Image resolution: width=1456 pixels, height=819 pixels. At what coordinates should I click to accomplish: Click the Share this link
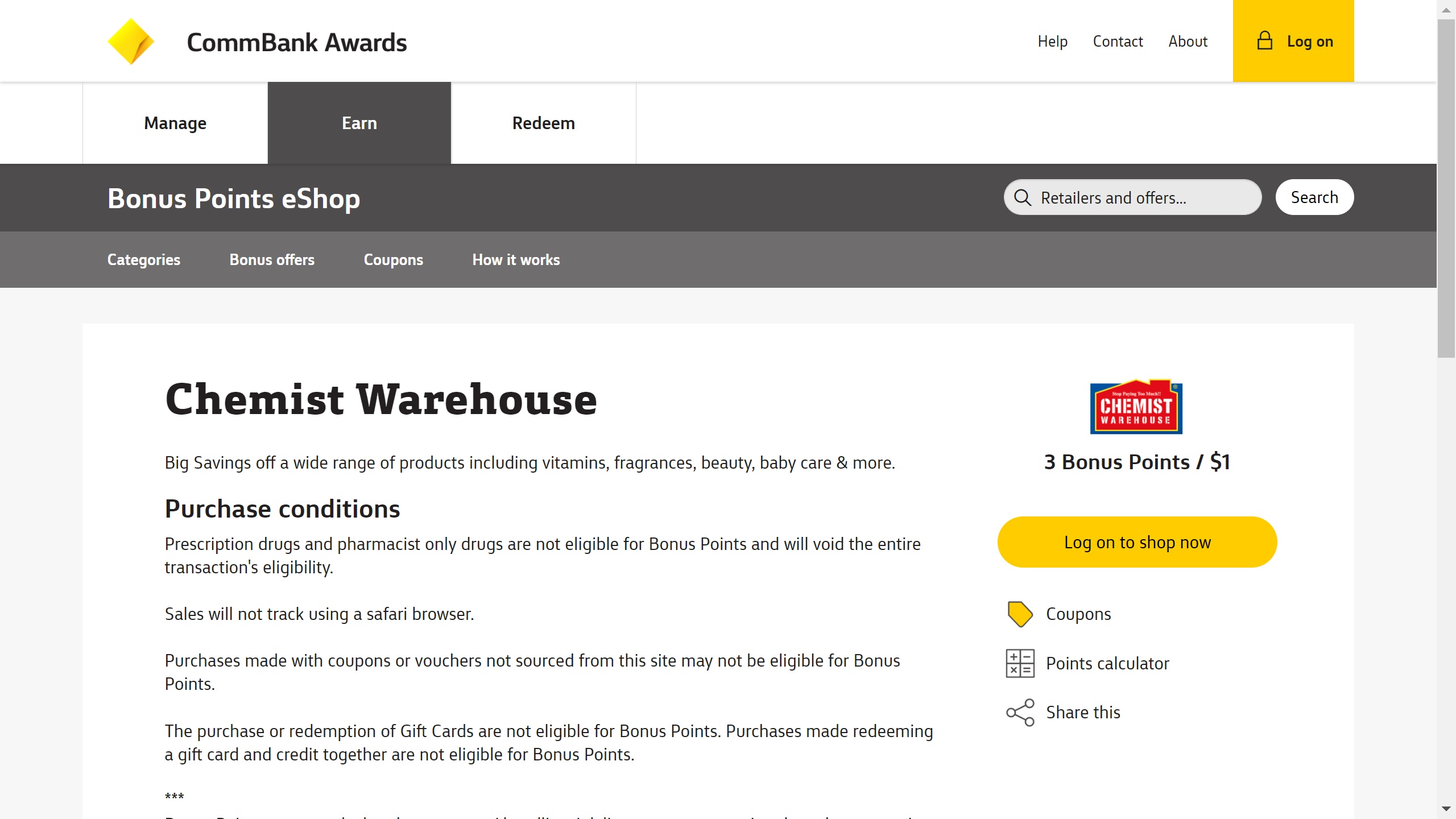[x=1083, y=713]
